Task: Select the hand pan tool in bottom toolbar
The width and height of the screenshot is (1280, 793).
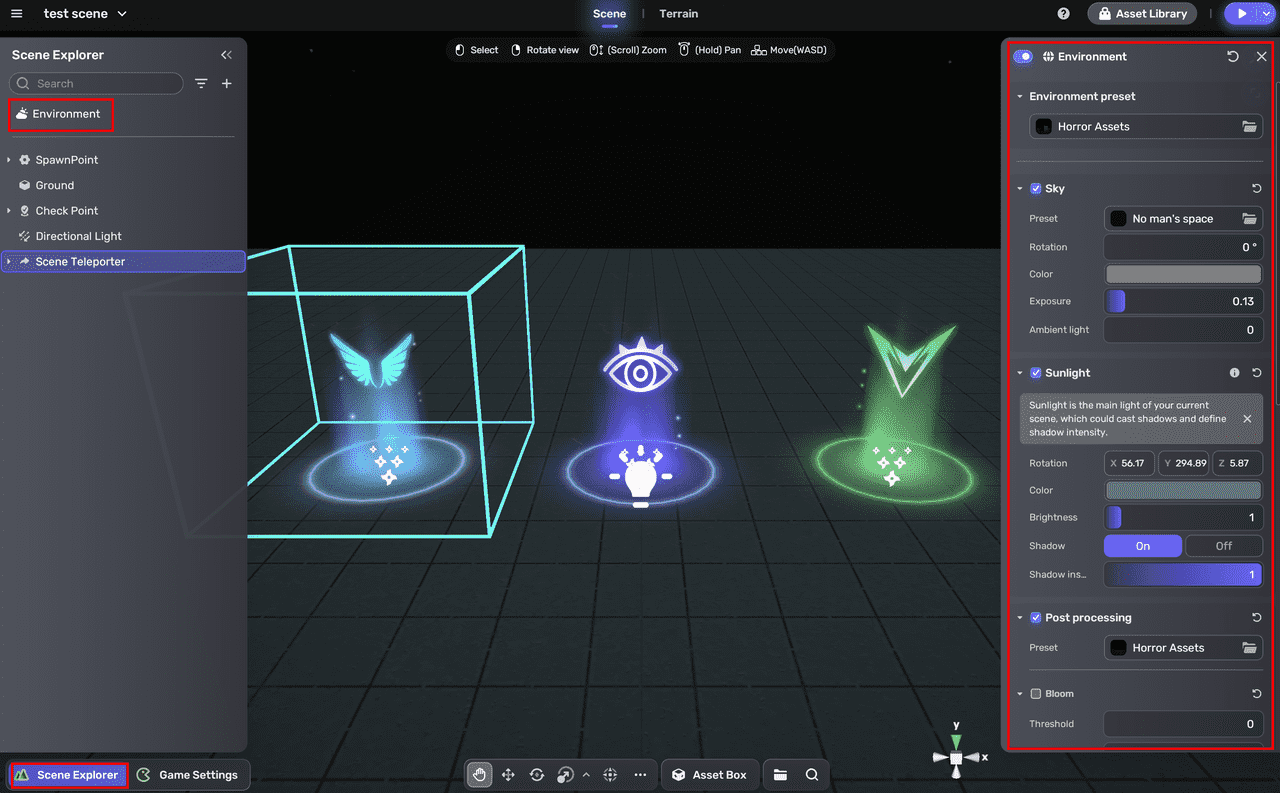Action: coord(480,775)
